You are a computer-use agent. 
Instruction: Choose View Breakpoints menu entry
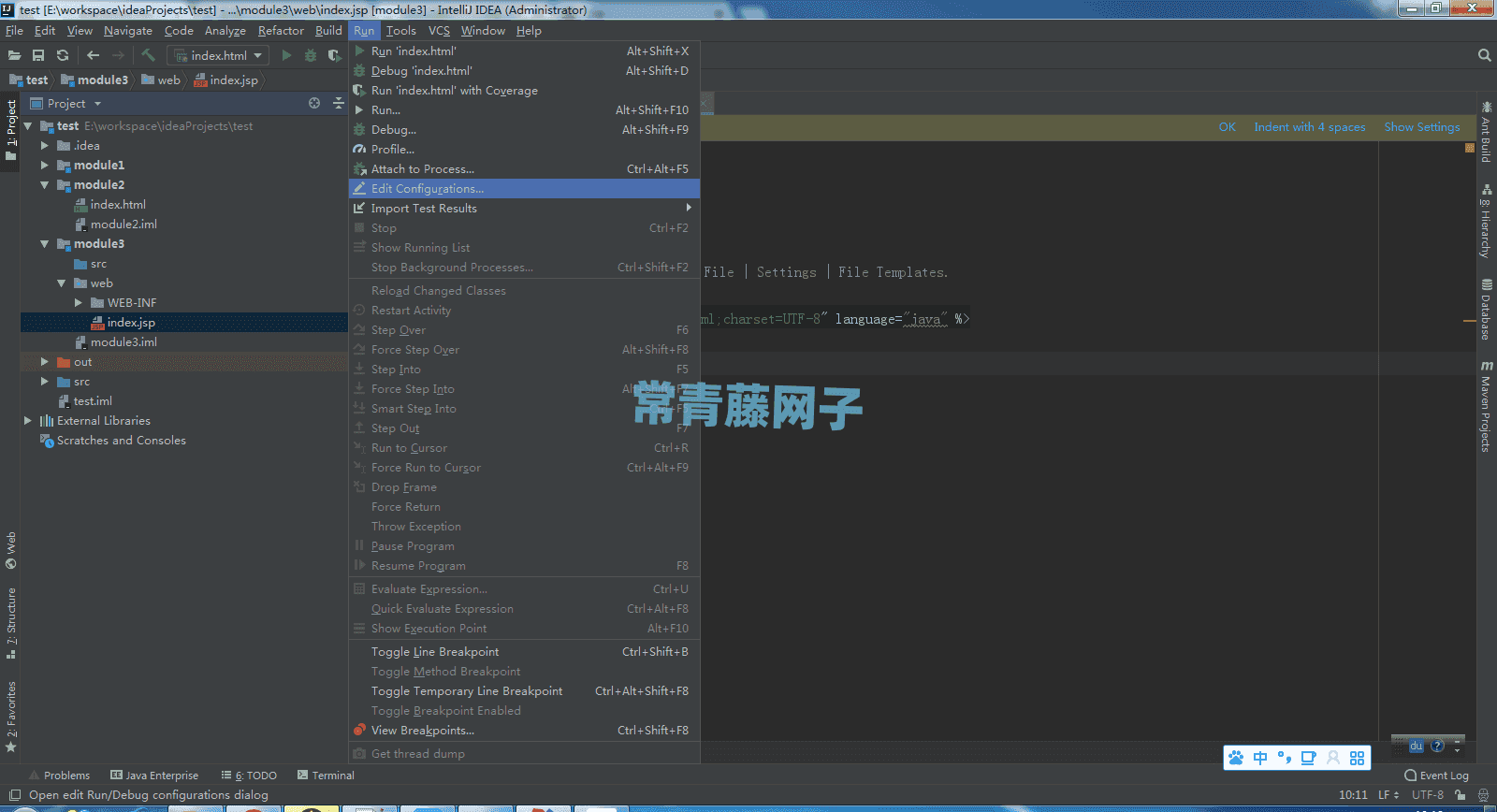tap(524, 730)
